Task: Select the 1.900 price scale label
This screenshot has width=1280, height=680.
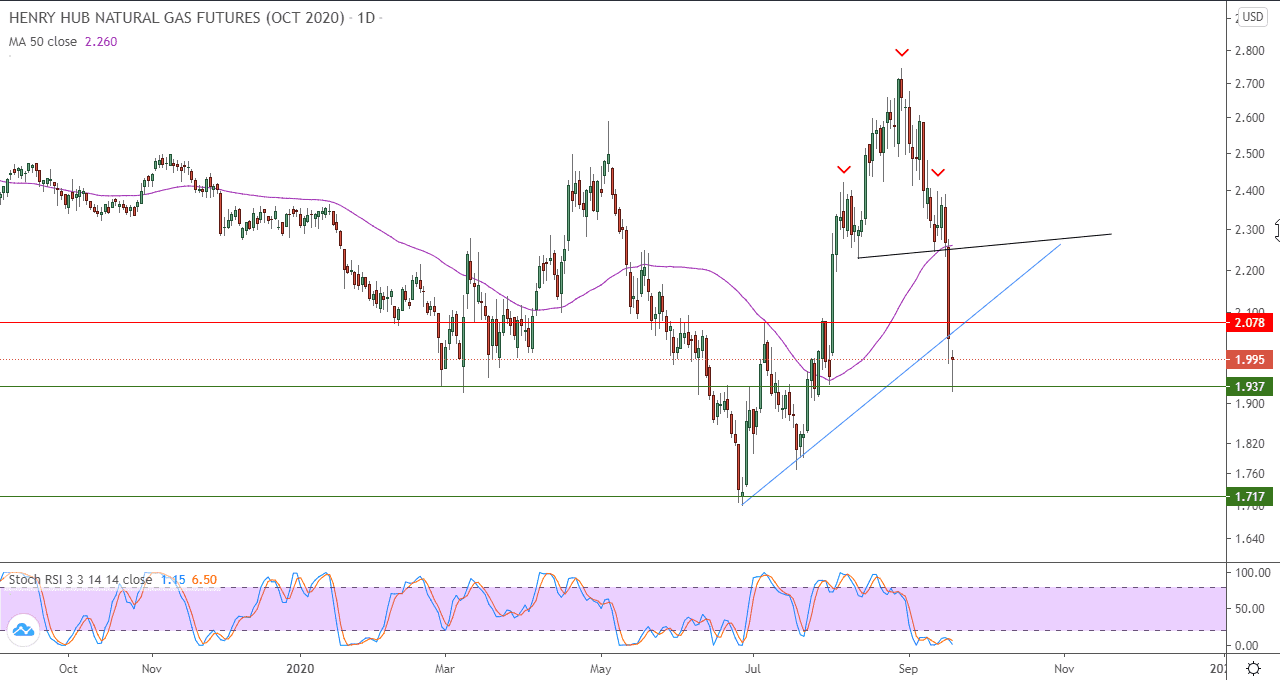Action: 1252,404
